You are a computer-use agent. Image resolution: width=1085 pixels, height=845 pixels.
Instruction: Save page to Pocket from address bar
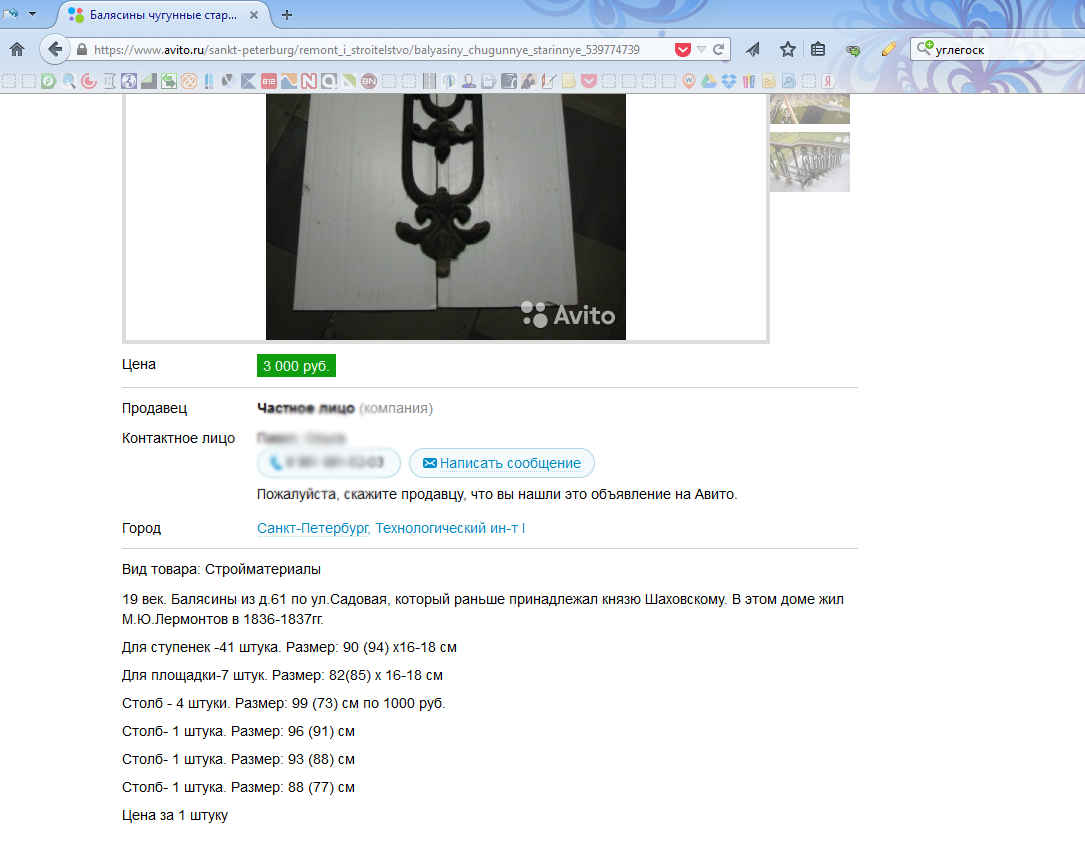[682, 50]
